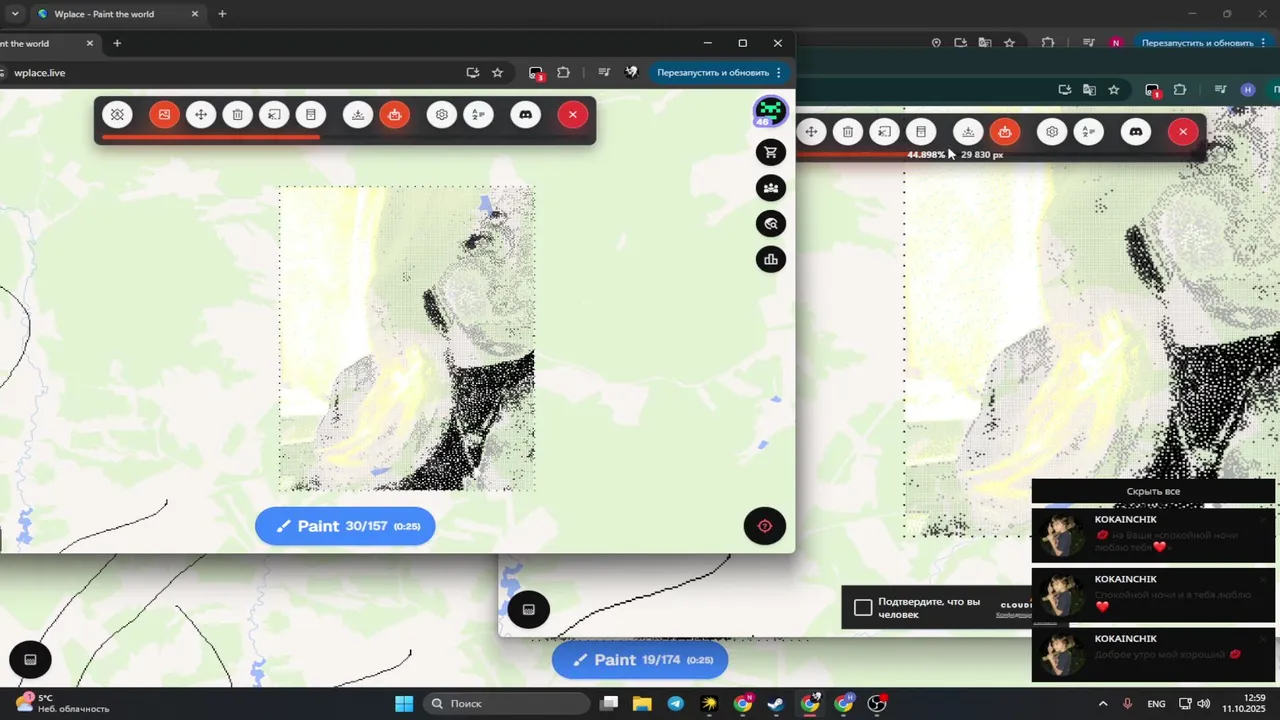Open settings gear in front window toolbar
Image resolution: width=1280 pixels, height=720 pixels.
point(442,115)
